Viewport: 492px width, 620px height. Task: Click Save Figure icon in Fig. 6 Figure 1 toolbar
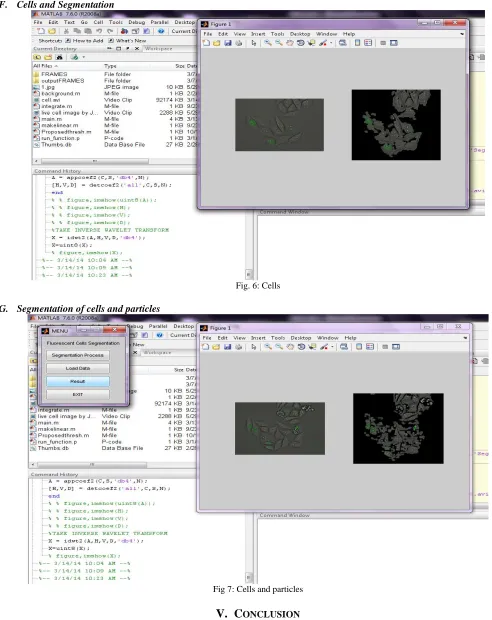coord(227,43)
